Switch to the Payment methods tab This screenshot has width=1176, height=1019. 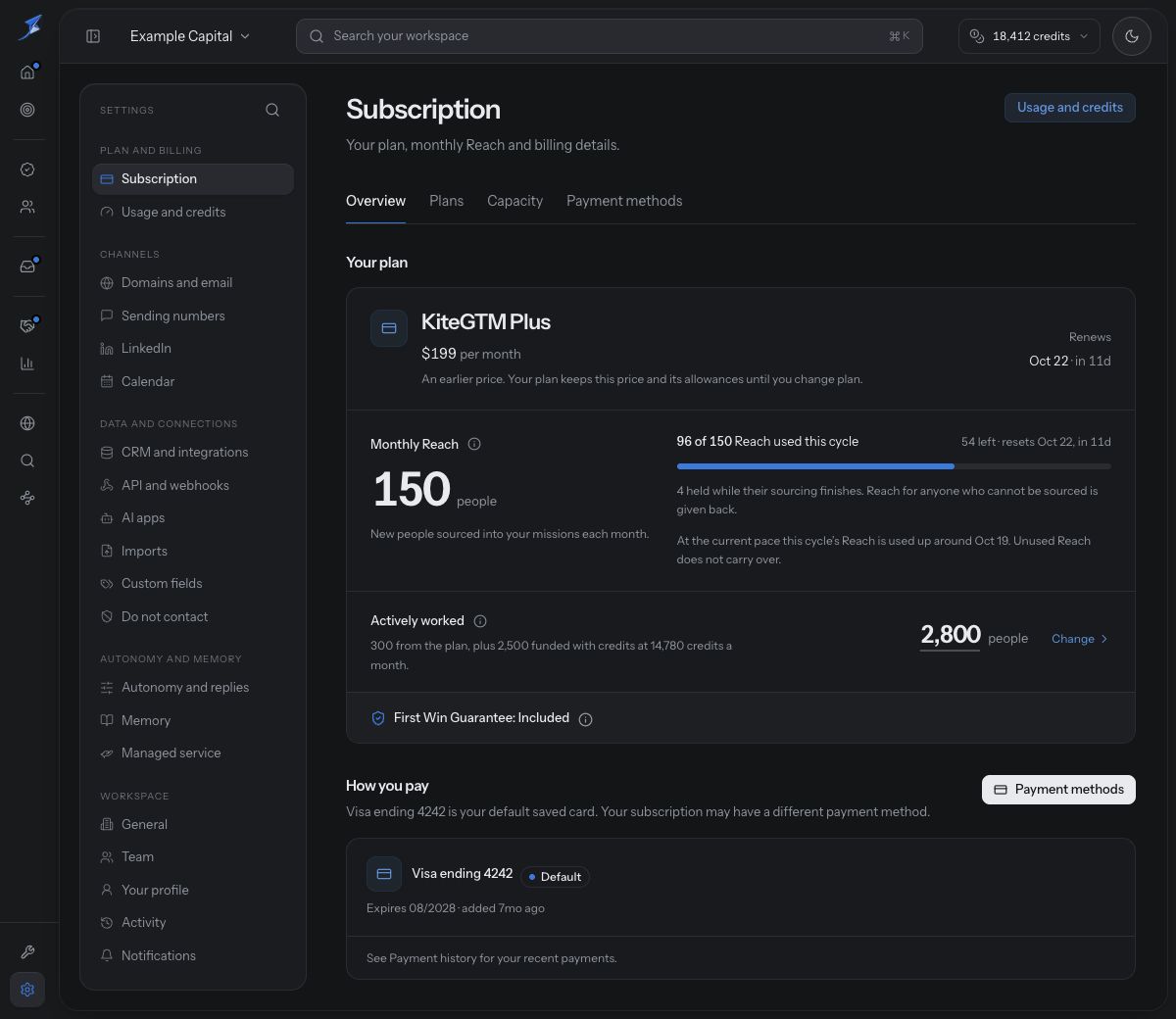click(624, 201)
